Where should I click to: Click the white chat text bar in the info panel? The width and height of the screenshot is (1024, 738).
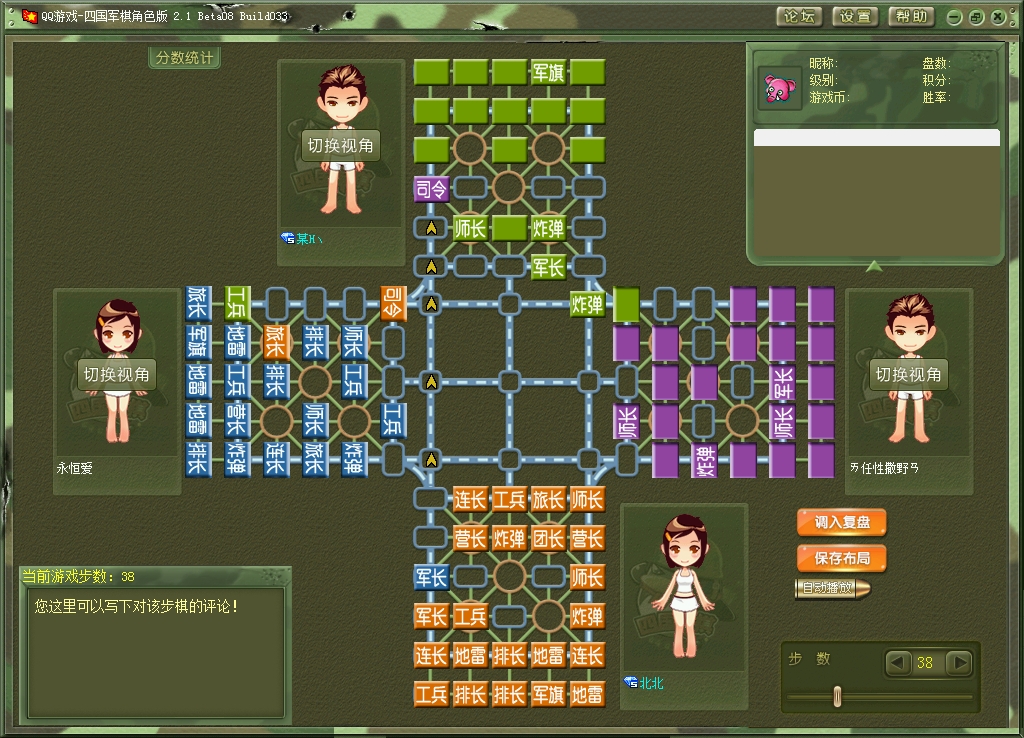point(876,137)
